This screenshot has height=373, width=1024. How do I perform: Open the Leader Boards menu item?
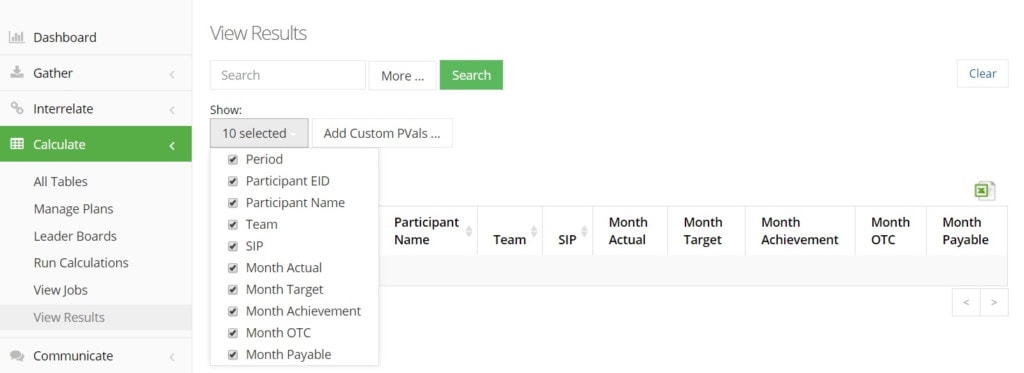click(75, 236)
